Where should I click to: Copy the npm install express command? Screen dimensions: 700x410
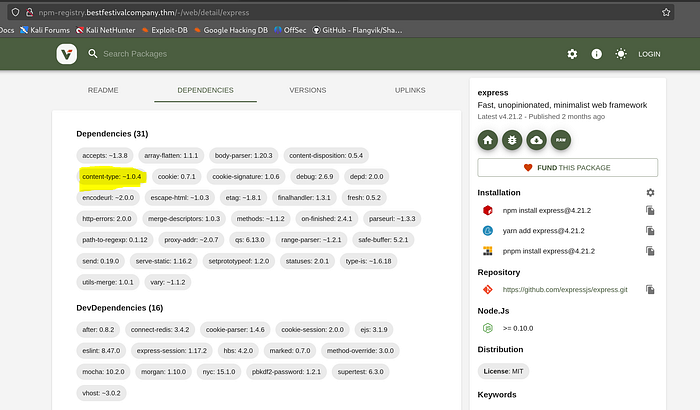(650, 210)
